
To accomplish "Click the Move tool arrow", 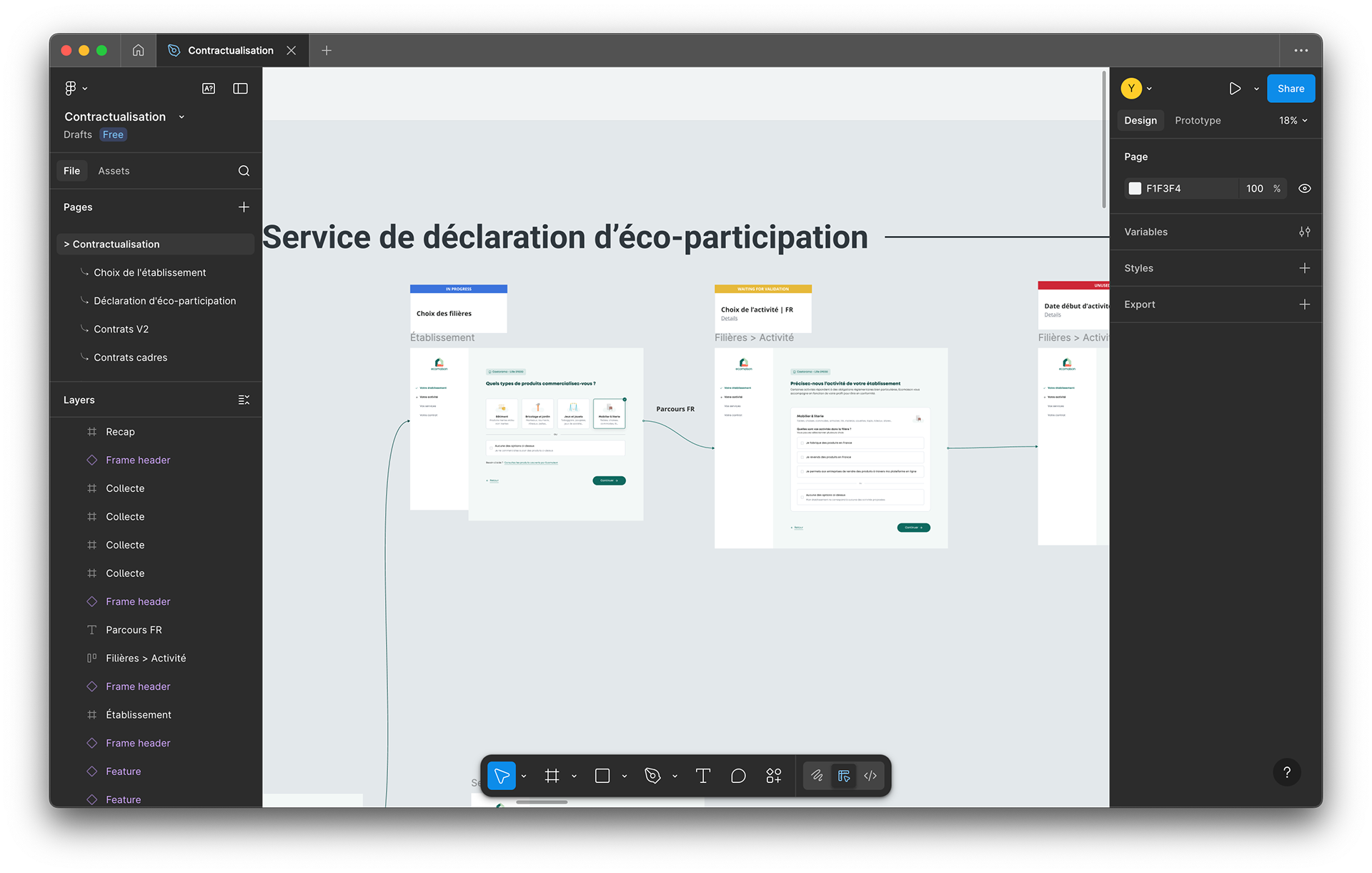I will (x=502, y=776).
